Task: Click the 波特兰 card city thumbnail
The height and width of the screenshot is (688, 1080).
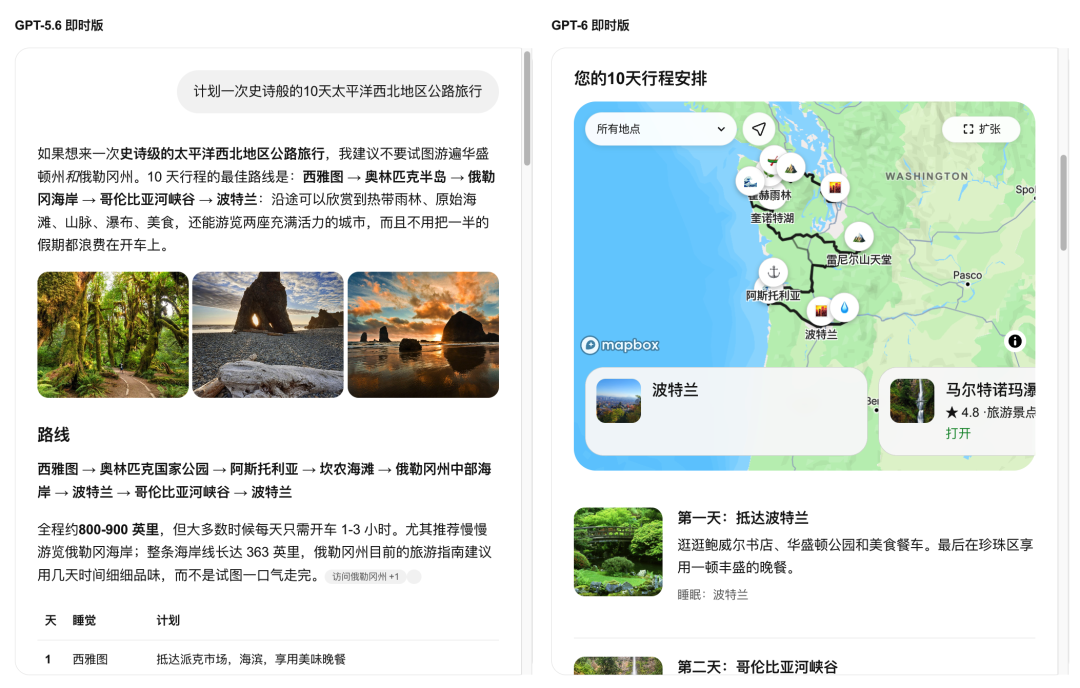Action: pos(619,401)
